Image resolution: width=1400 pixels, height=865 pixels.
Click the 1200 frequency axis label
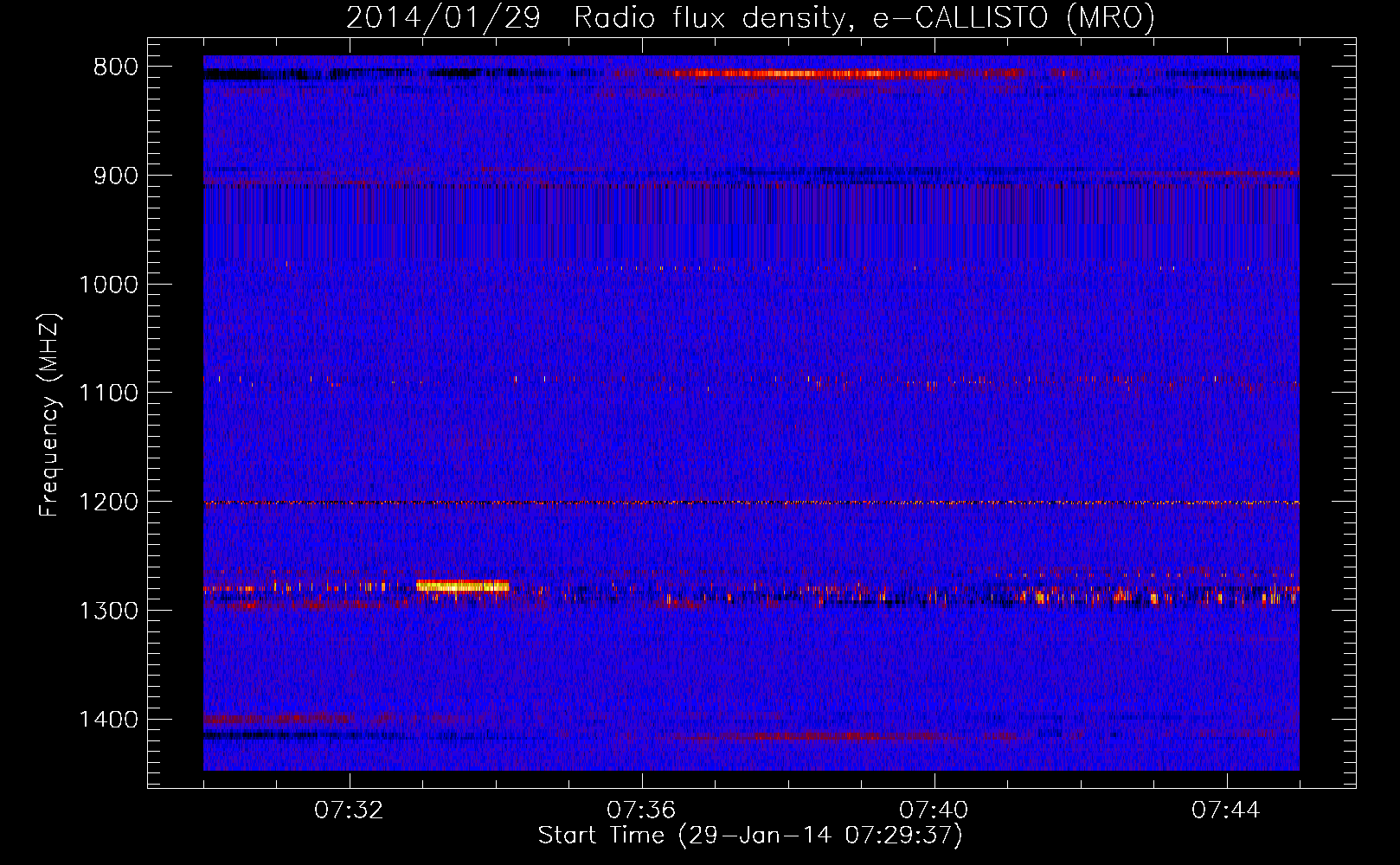[x=108, y=502]
